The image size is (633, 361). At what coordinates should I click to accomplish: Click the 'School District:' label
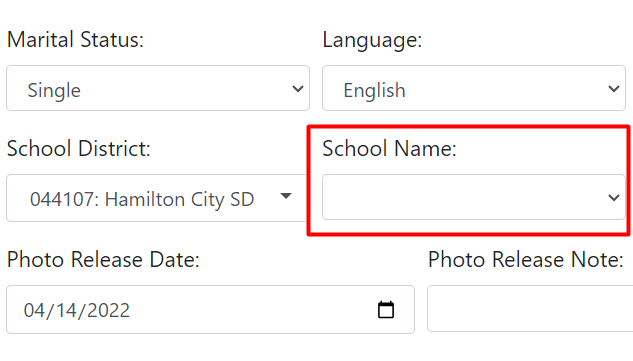click(x=79, y=148)
